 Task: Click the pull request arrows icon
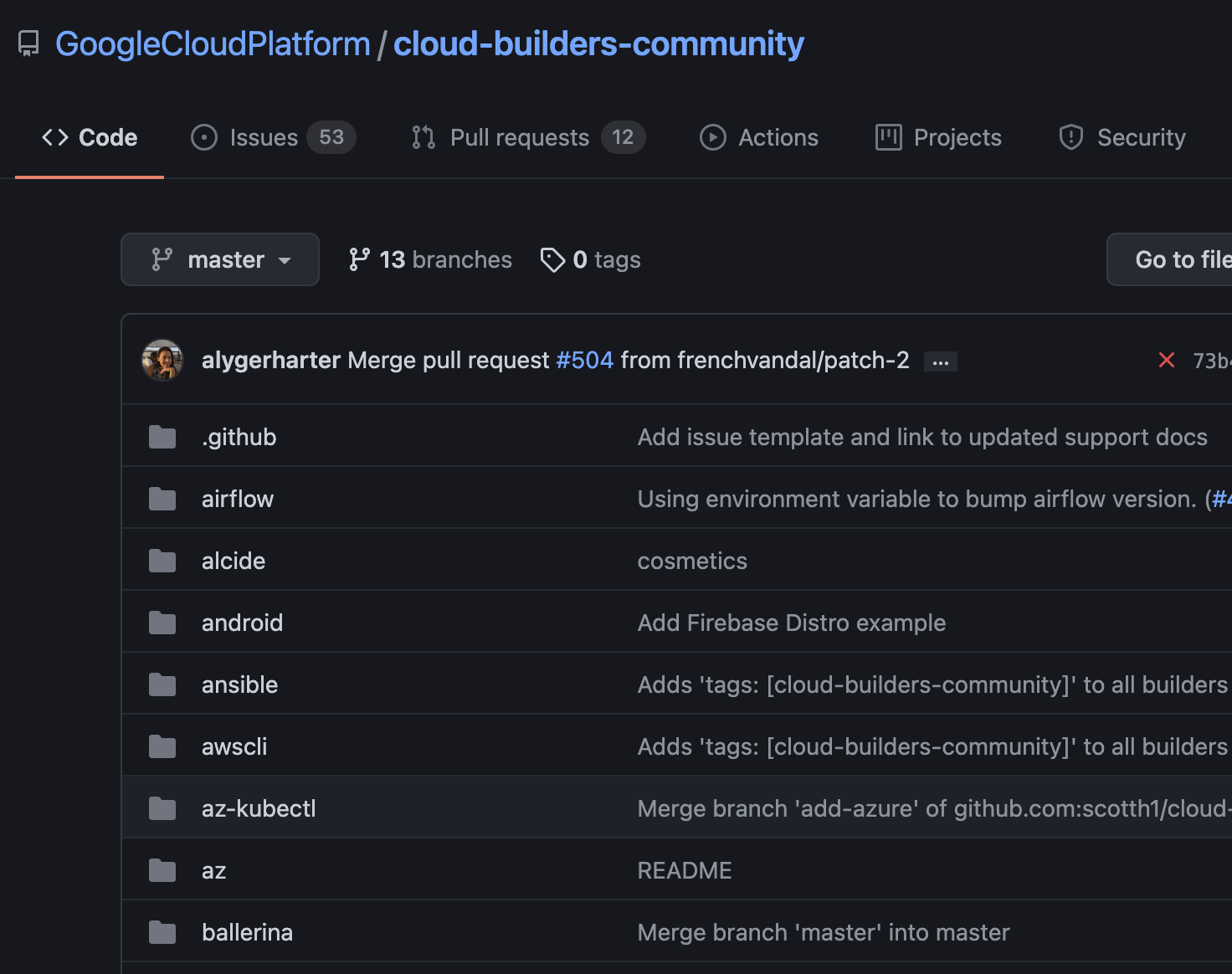click(x=423, y=137)
